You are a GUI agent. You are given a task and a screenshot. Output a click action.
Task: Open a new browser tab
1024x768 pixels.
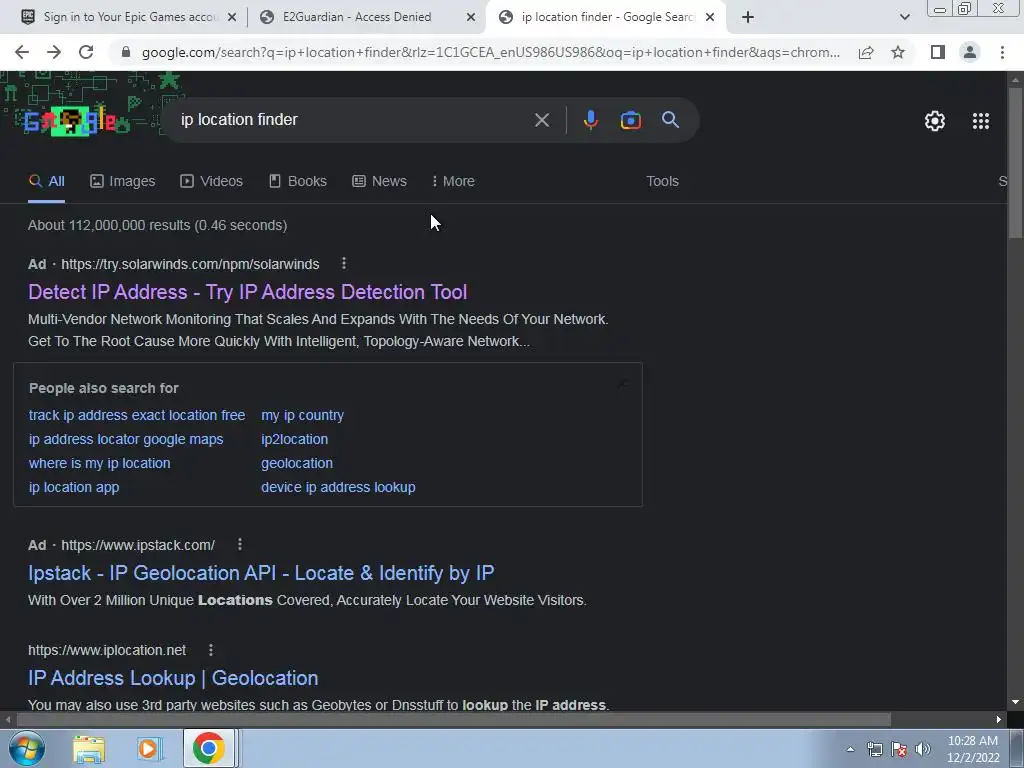tap(748, 17)
